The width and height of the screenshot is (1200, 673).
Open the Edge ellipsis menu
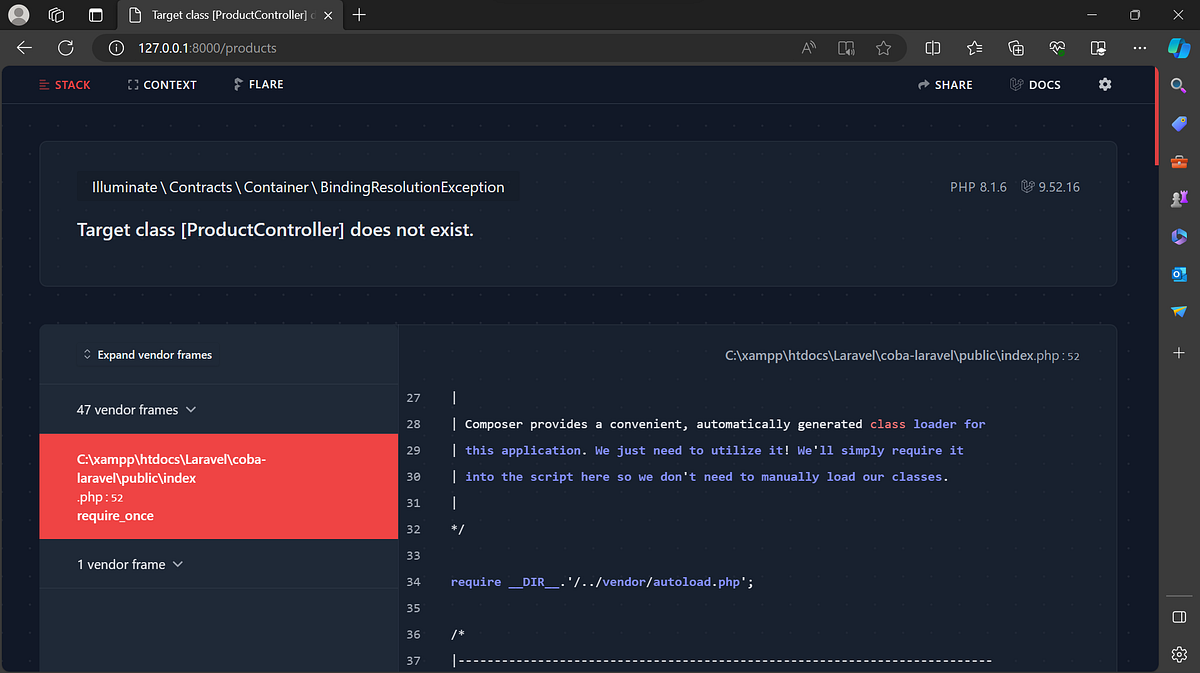(x=1139, y=47)
